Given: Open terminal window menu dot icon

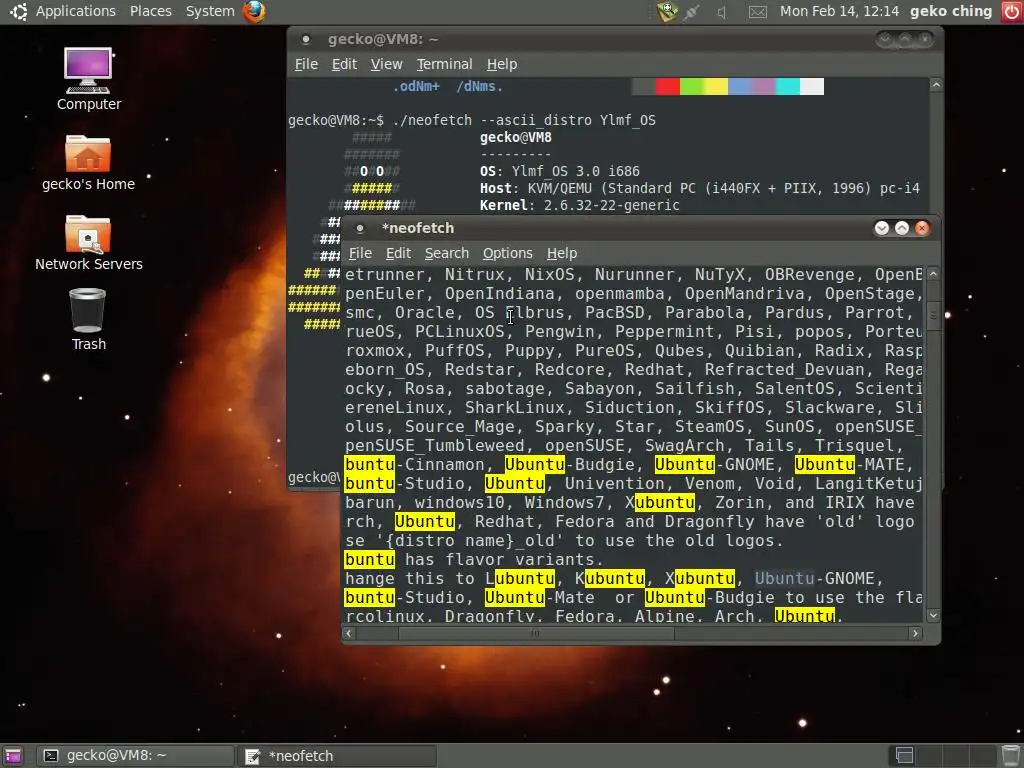Looking at the screenshot, I should tap(305, 40).
